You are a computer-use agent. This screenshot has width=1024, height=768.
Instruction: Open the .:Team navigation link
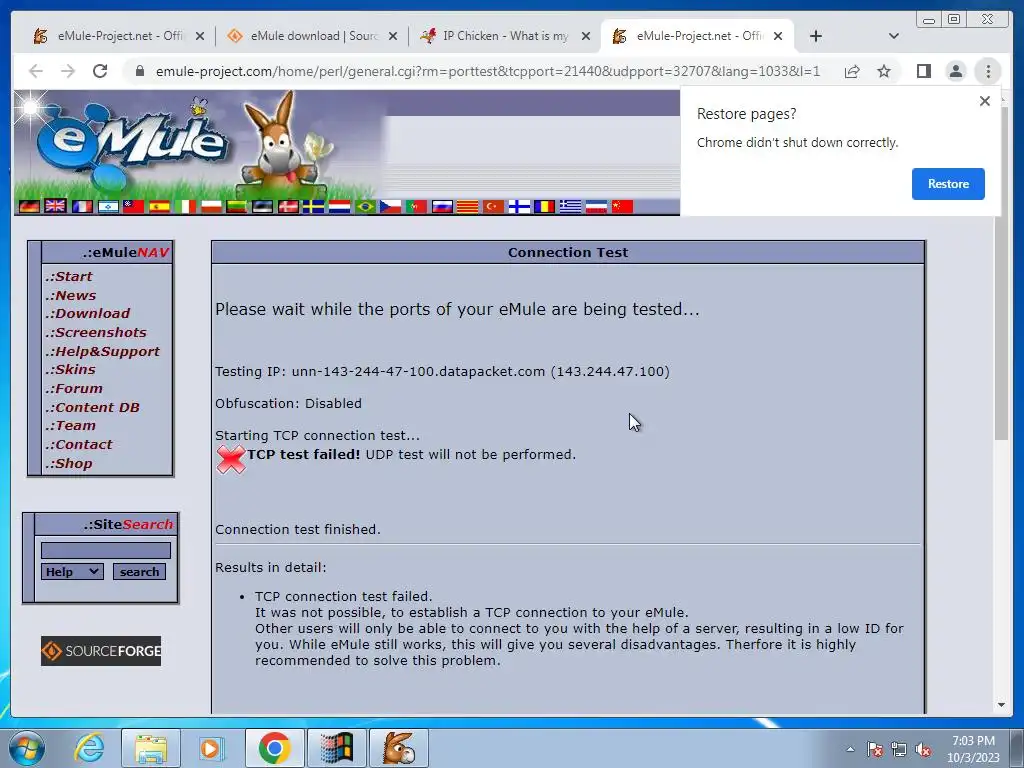(70, 426)
